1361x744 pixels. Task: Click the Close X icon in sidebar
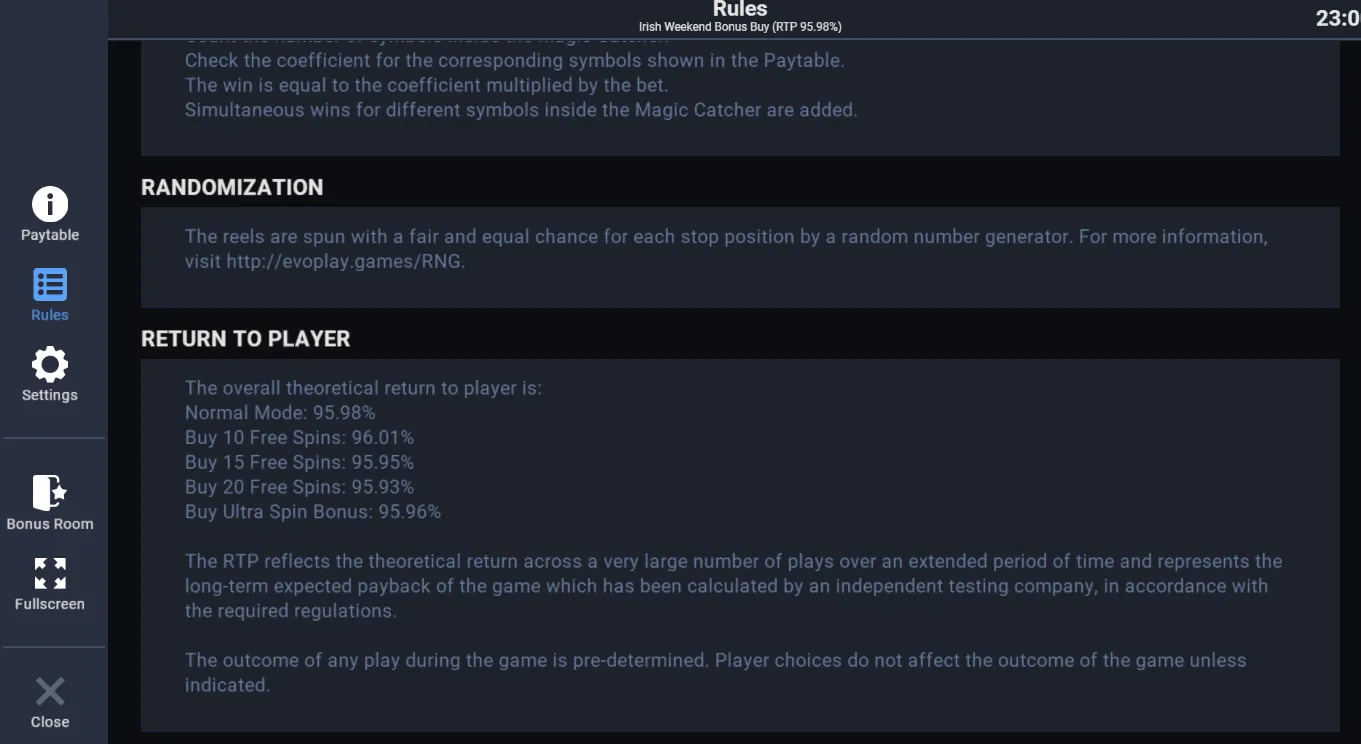click(50, 691)
